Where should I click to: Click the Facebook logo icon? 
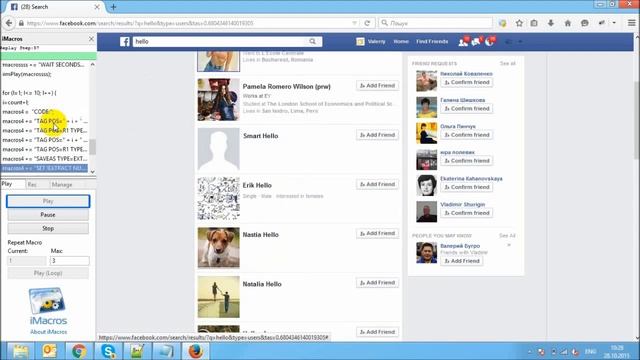point(125,42)
